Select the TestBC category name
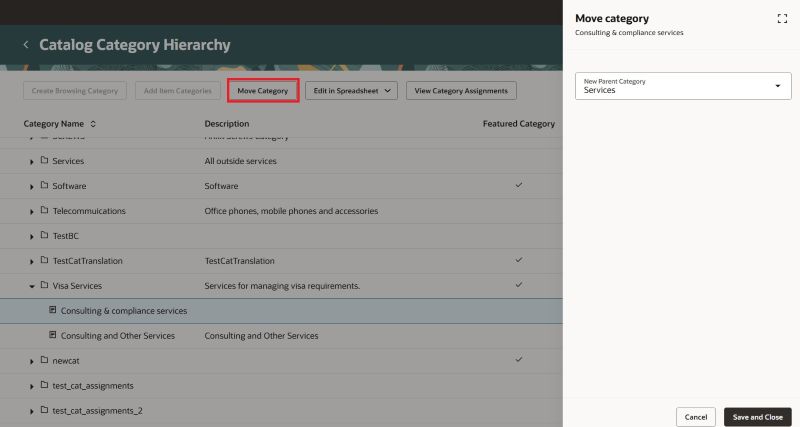Image resolution: width=800 pixels, height=427 pixels. click(65, 236)
